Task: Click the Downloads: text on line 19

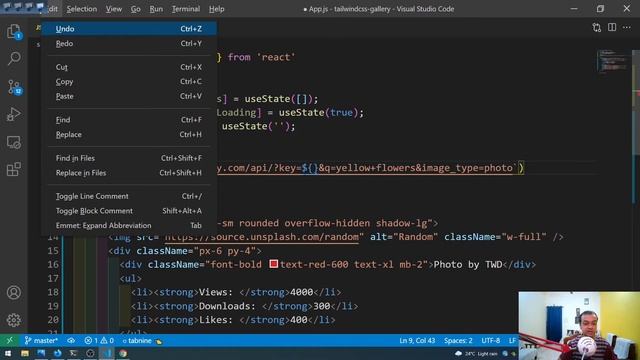Action: [227, 306]
